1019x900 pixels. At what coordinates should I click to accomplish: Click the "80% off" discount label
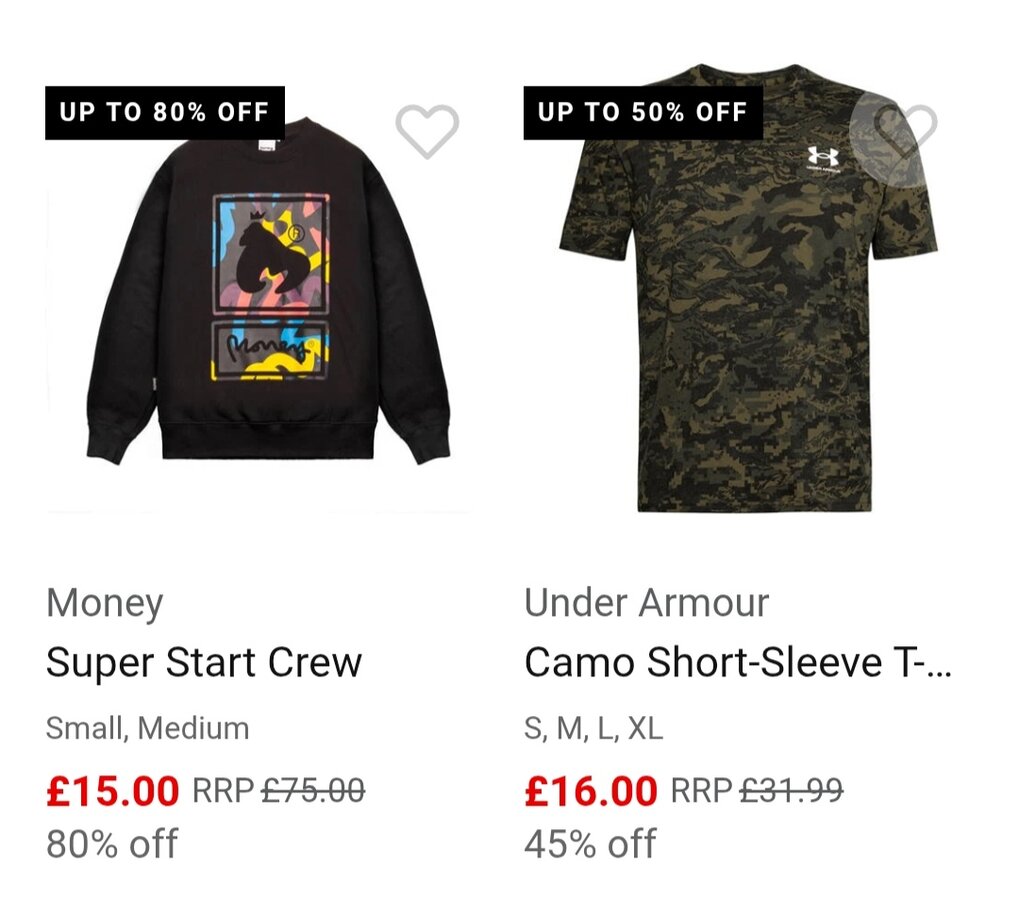coord(112,843)
